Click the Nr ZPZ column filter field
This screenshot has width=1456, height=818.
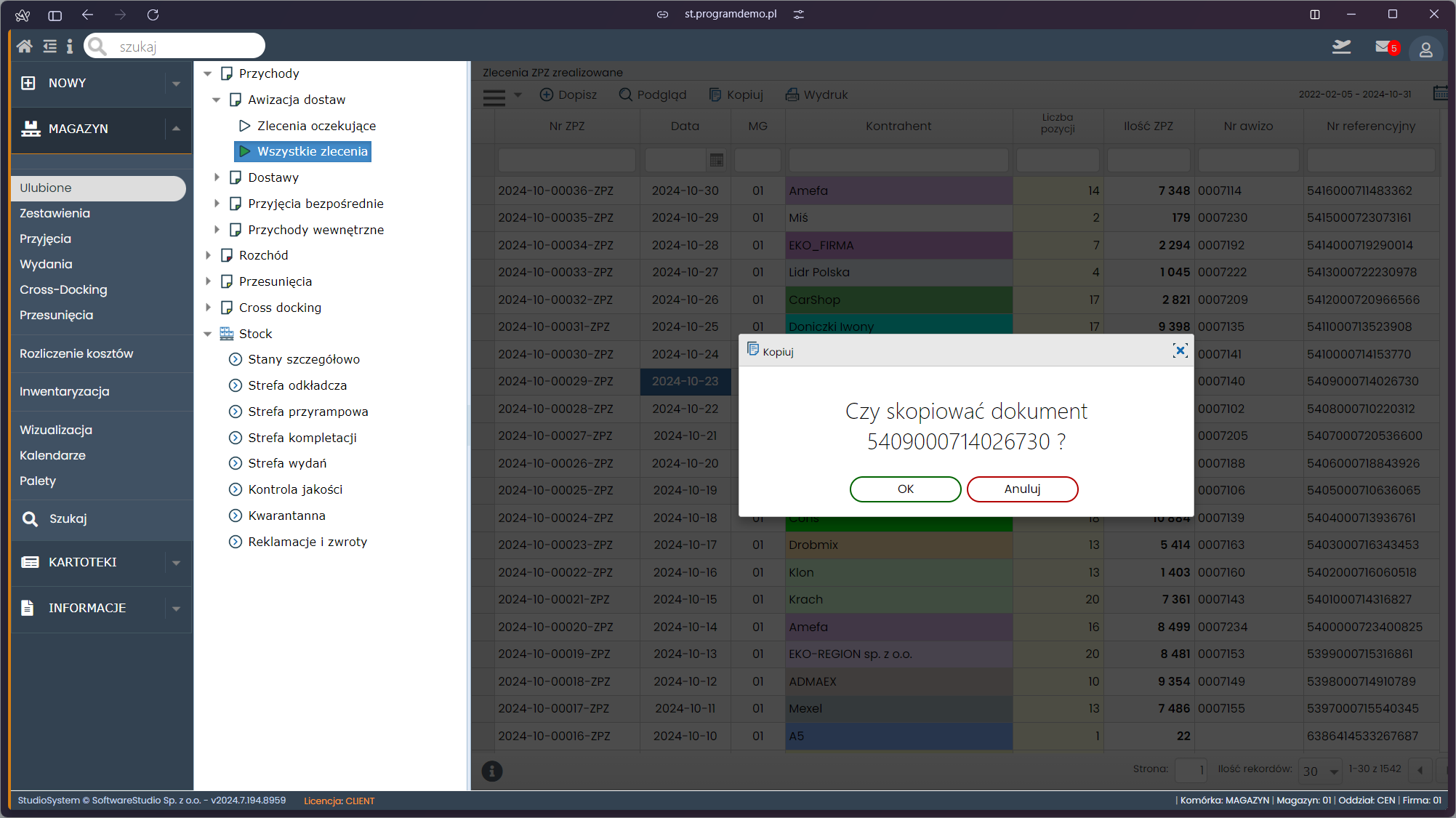click(567, 160)
